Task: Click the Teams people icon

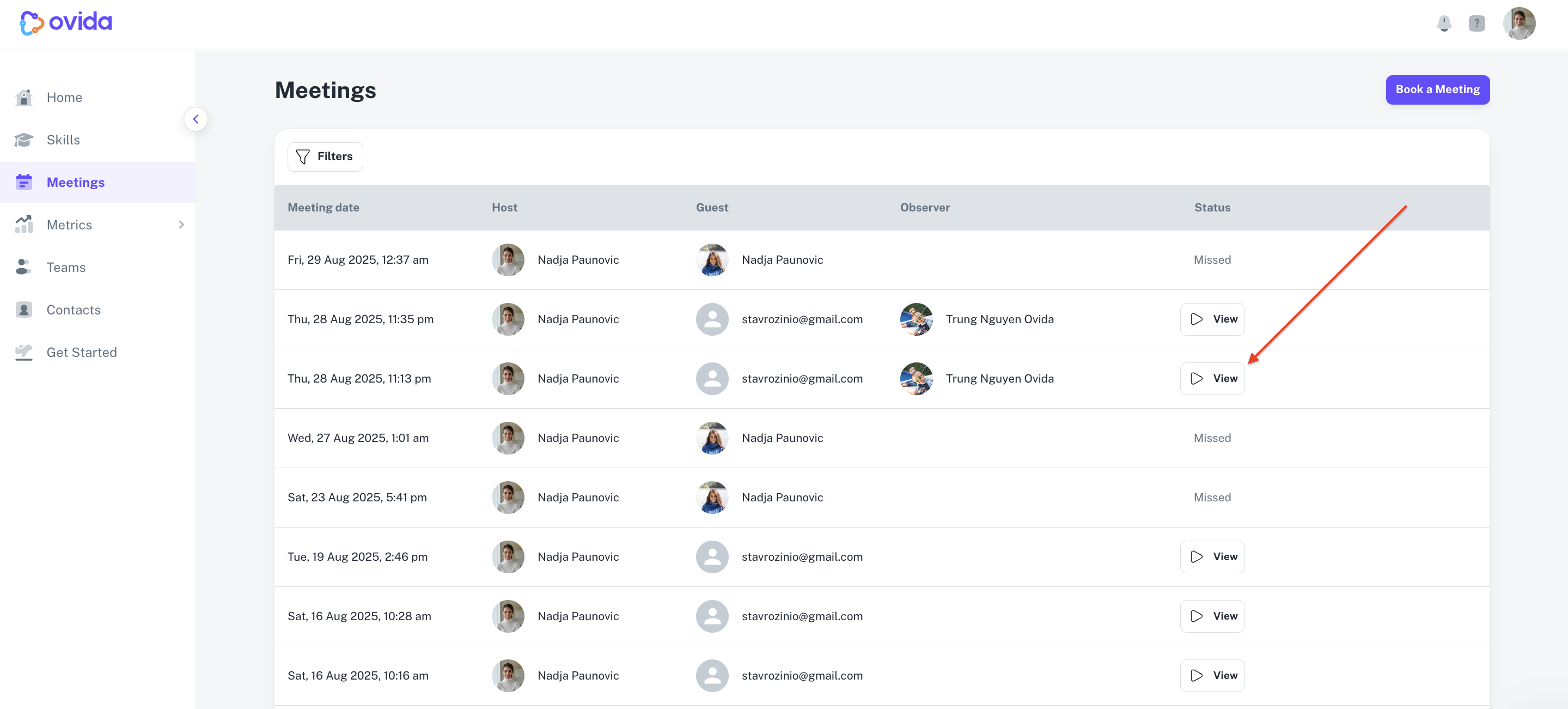Action: pos(24,267)
